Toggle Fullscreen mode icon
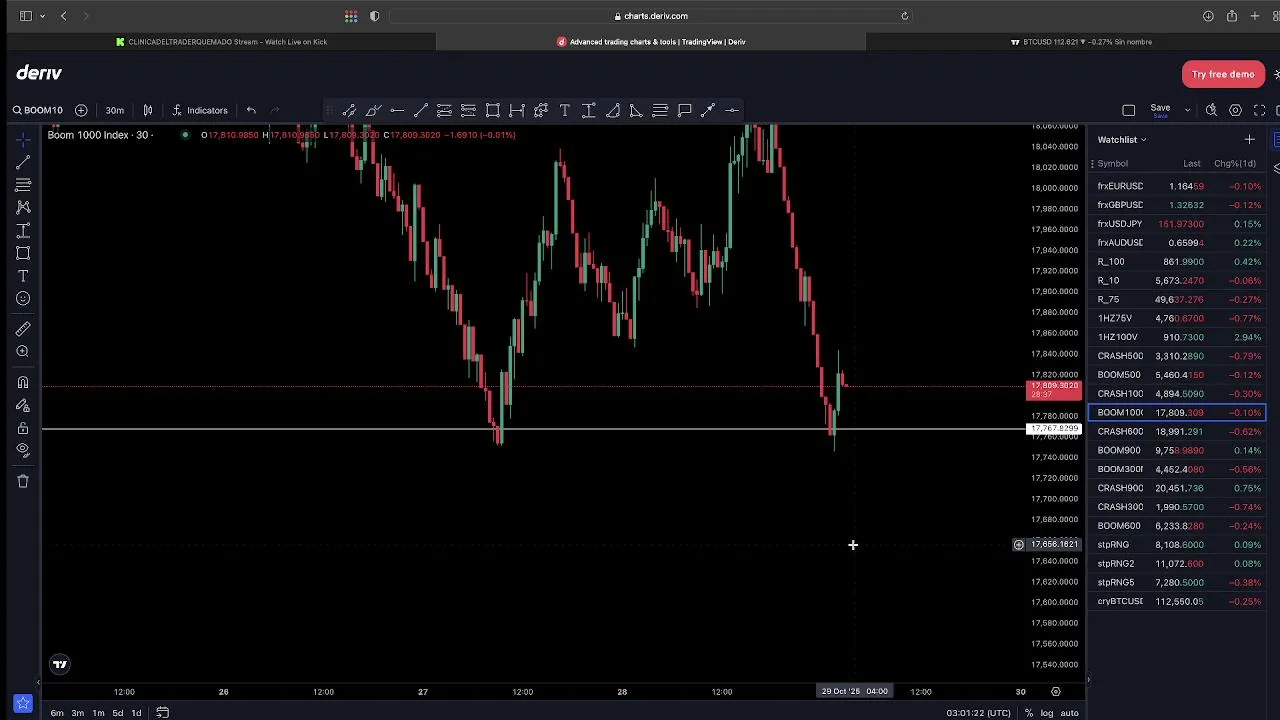The height and width of the screenshot is (720, 1280). pos(1260,110)
